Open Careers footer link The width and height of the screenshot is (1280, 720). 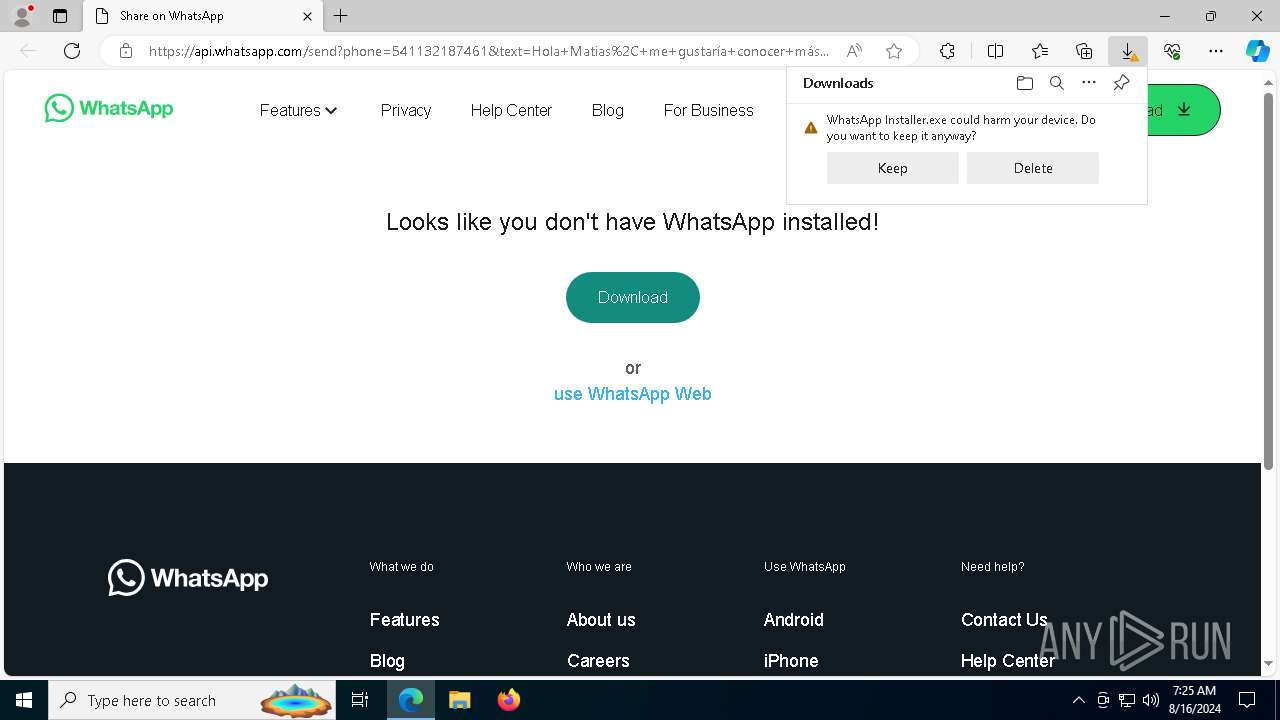pyautogui.click(x=598, y=661)
